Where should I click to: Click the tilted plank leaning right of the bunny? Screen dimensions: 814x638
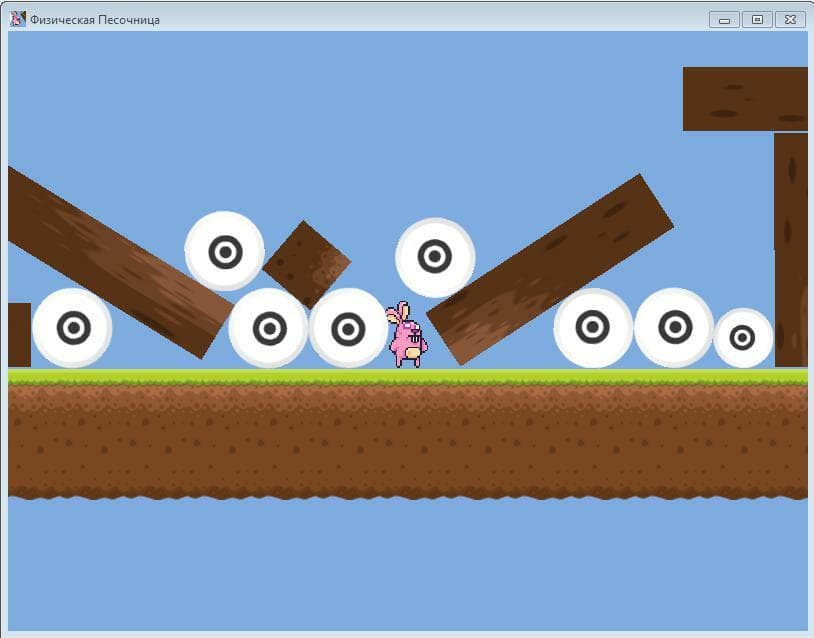tap(550, 269)
